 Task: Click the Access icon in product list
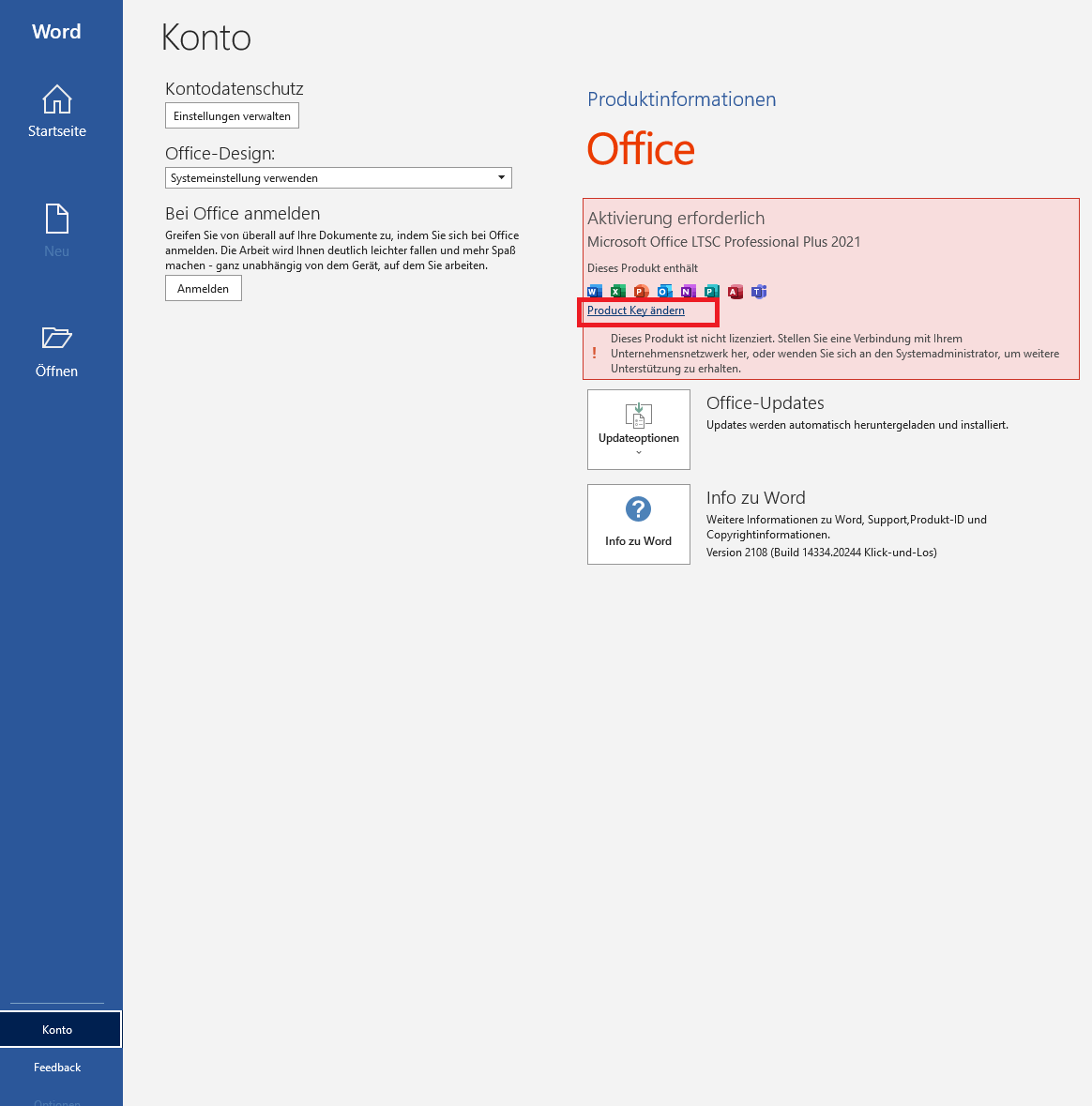pyautogui.click(x=735, y=292)
